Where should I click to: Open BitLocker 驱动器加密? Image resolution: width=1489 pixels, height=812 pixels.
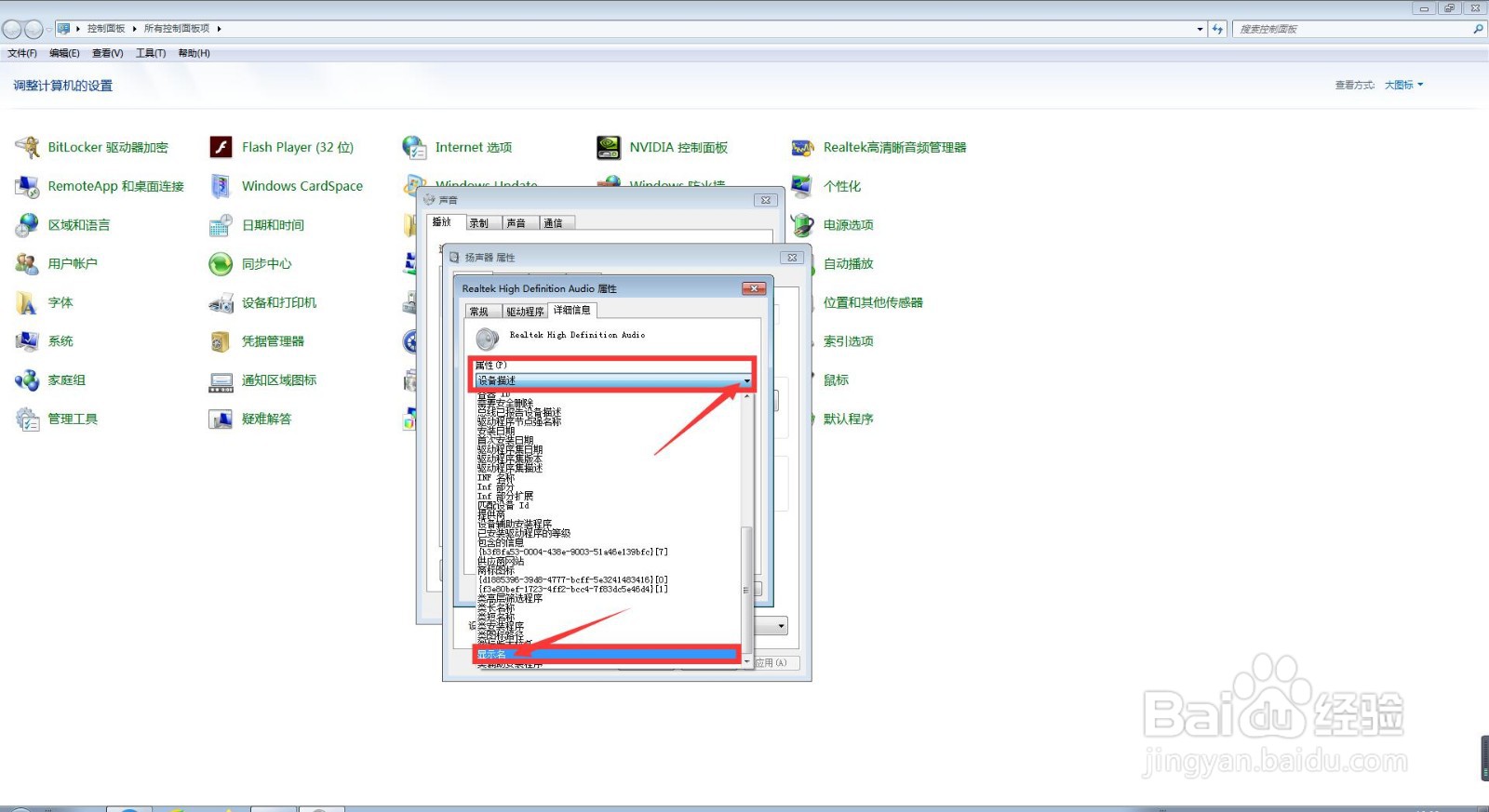pyautogui.click(x=92, y=147)
